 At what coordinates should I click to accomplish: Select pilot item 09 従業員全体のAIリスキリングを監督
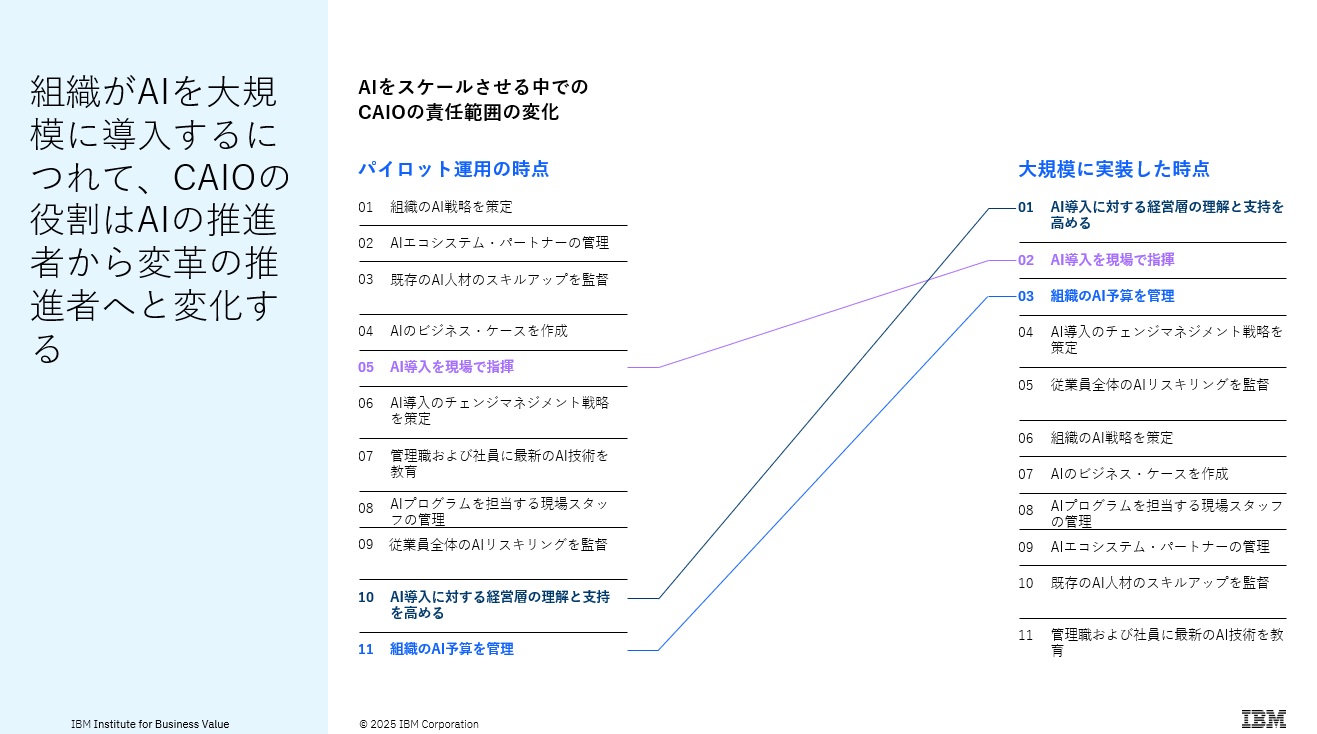(497, 545)
